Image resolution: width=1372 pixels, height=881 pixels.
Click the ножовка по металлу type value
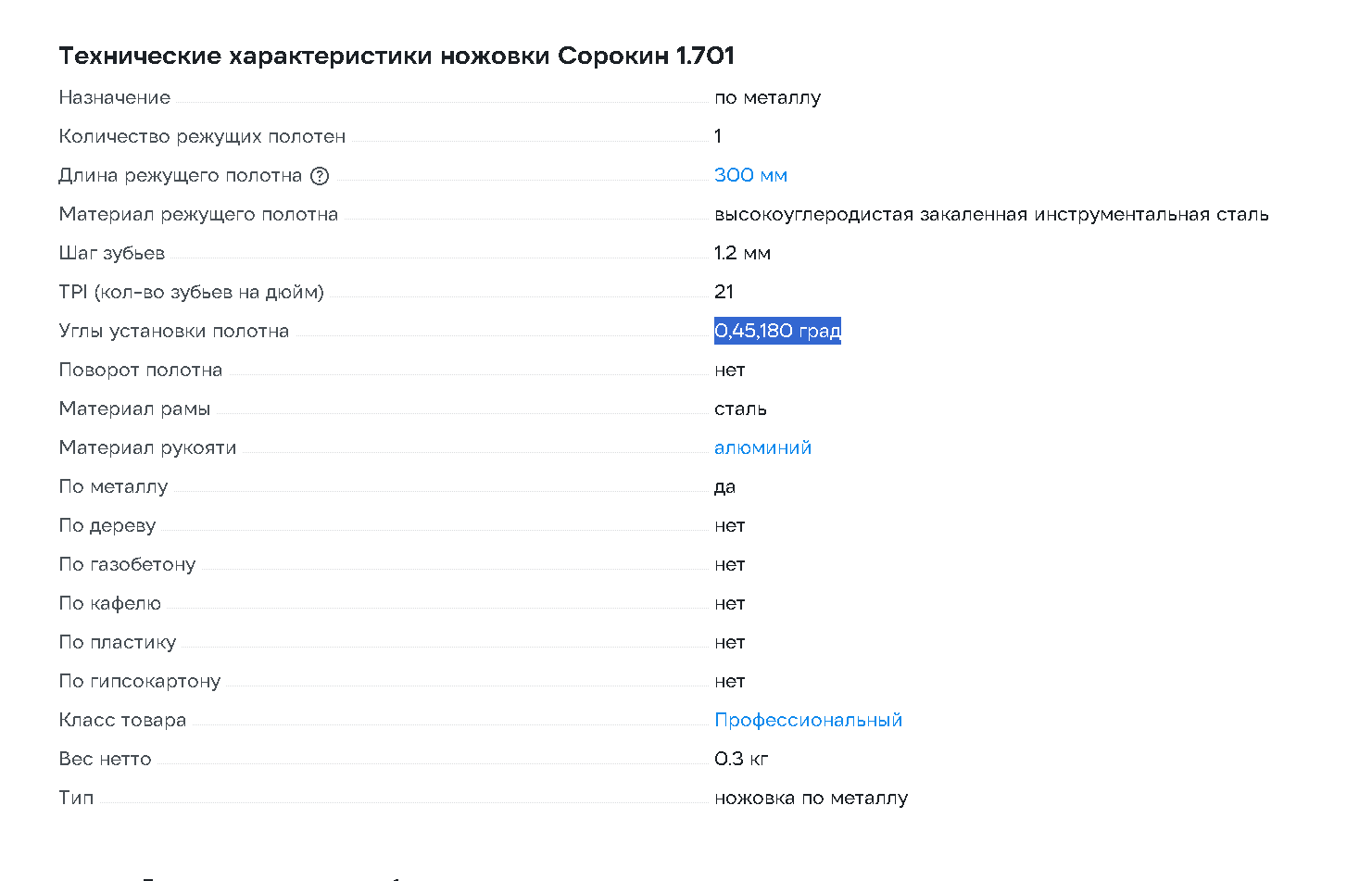pos(811,798)
